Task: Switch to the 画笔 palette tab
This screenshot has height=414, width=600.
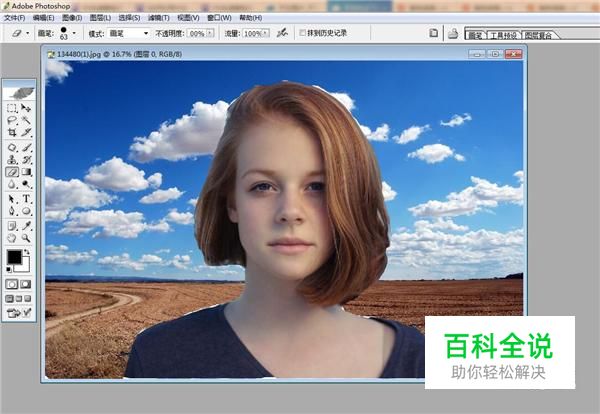Action: (x=476, y=36)
